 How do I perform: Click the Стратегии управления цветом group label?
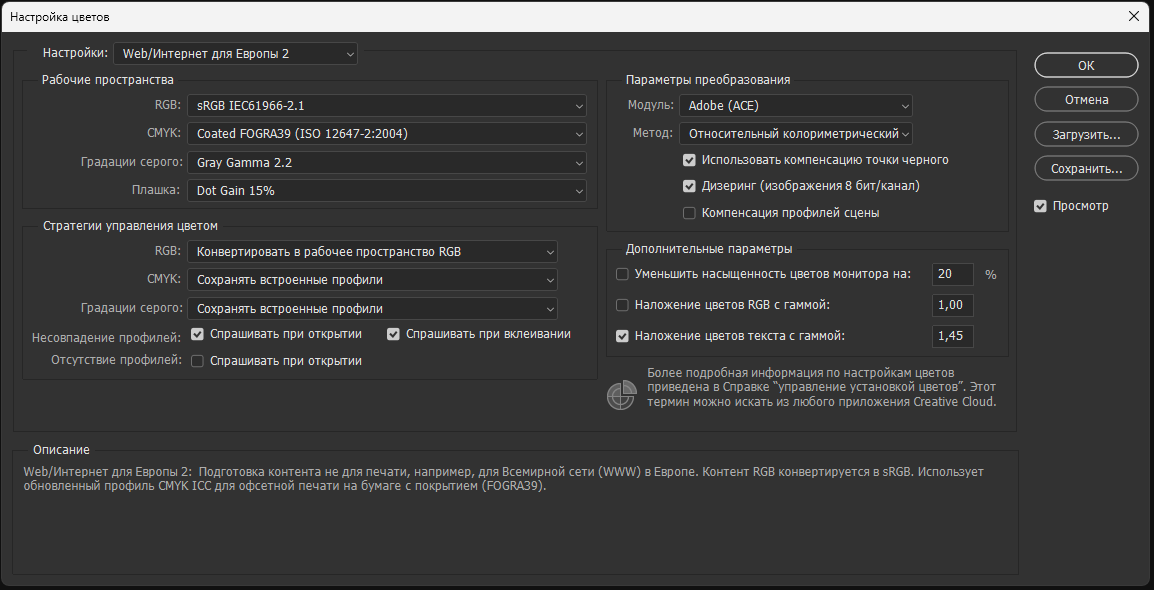click(130, 226)
